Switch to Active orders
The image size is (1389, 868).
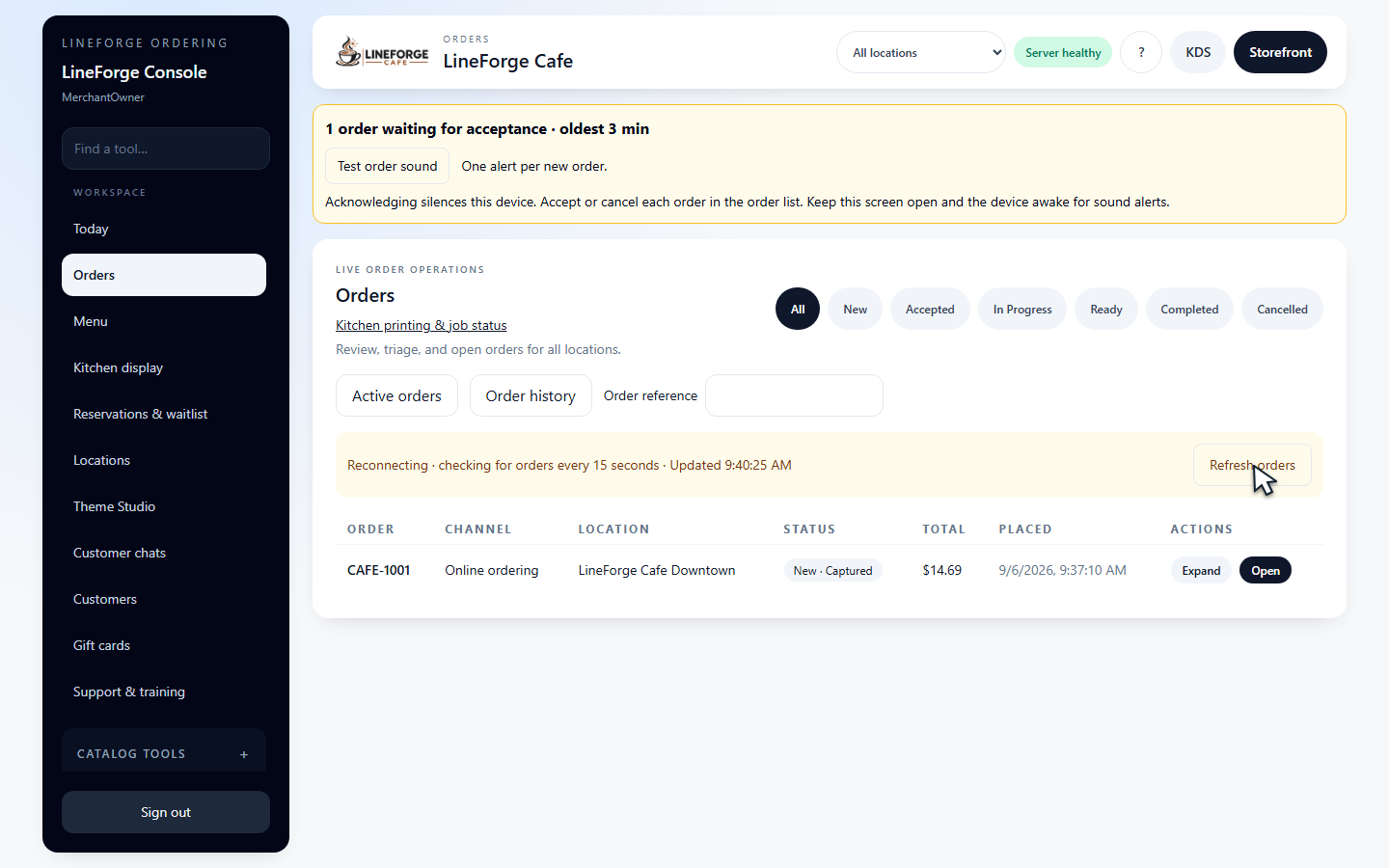[x=396, y=395]
